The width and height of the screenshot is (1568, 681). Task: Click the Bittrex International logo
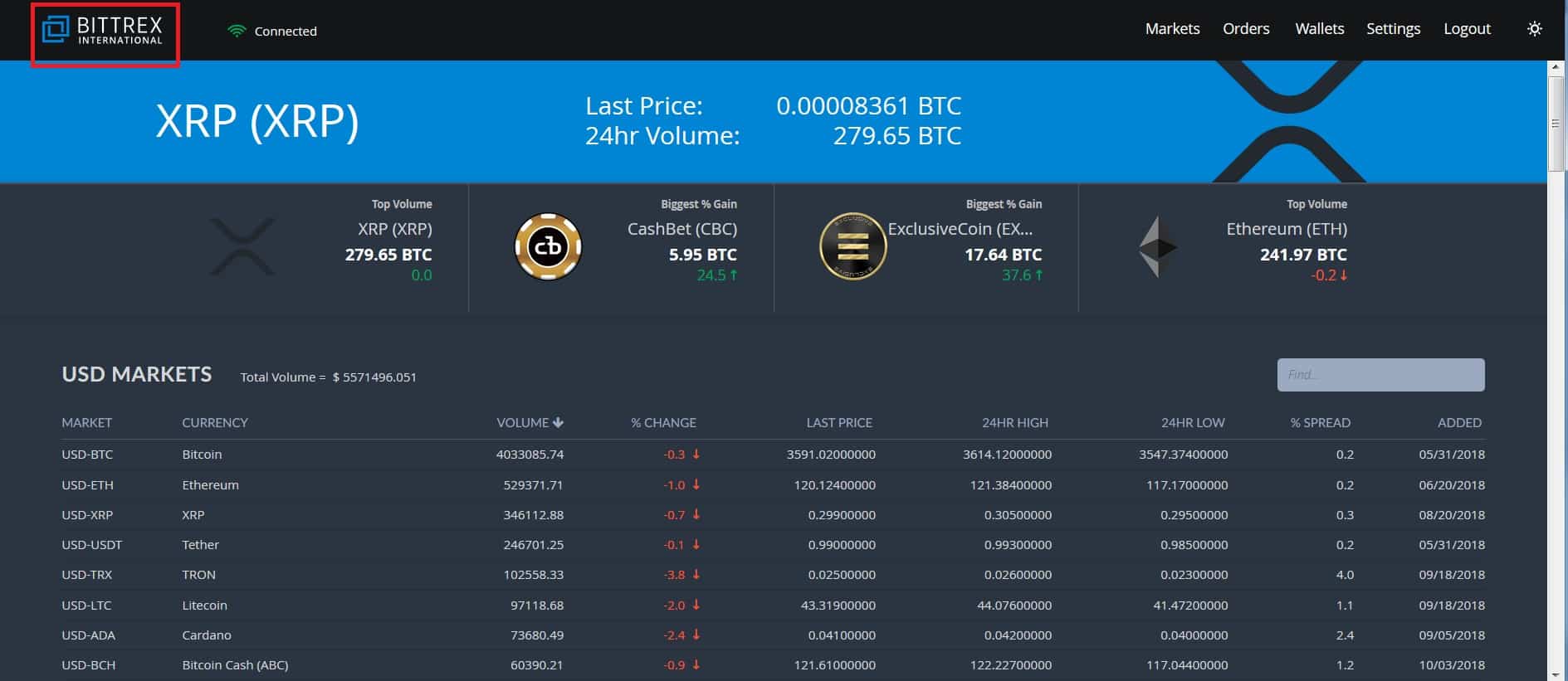click(102, 31)
